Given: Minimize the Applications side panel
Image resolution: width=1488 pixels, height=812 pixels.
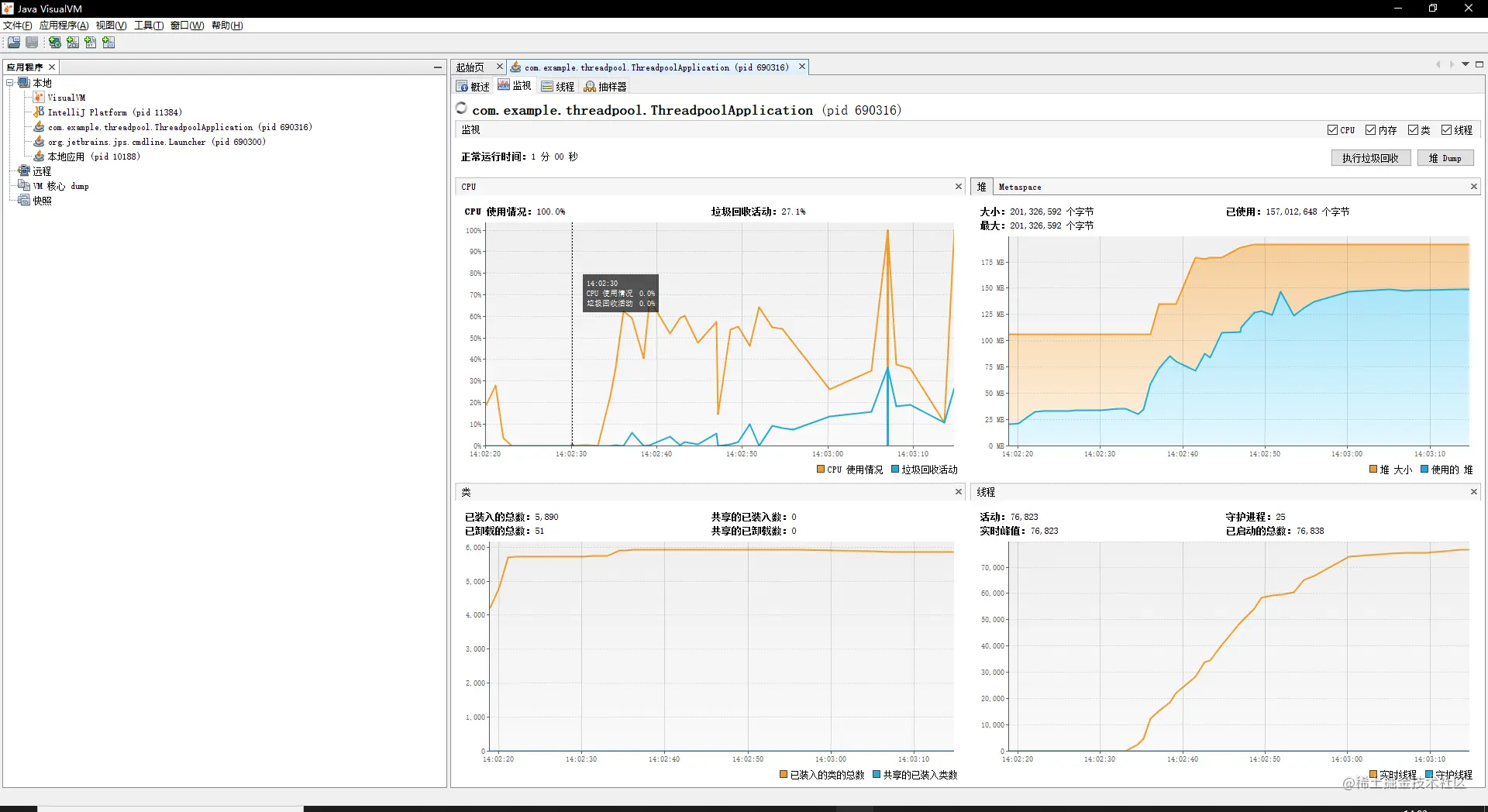Looking at the screenshot, I should 438,67.
